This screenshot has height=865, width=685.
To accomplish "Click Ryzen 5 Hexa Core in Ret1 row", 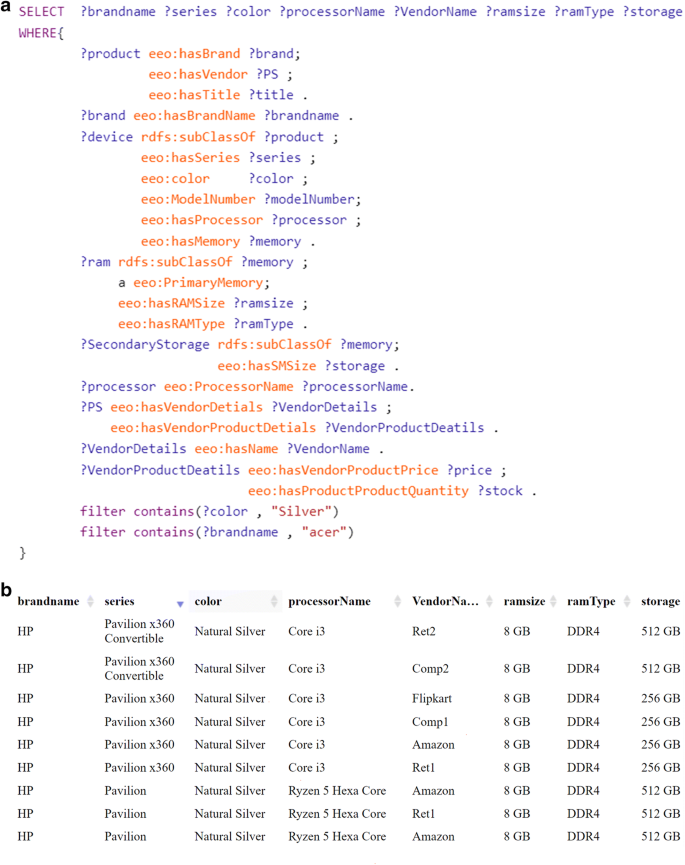I will click(x=337, y=814).
